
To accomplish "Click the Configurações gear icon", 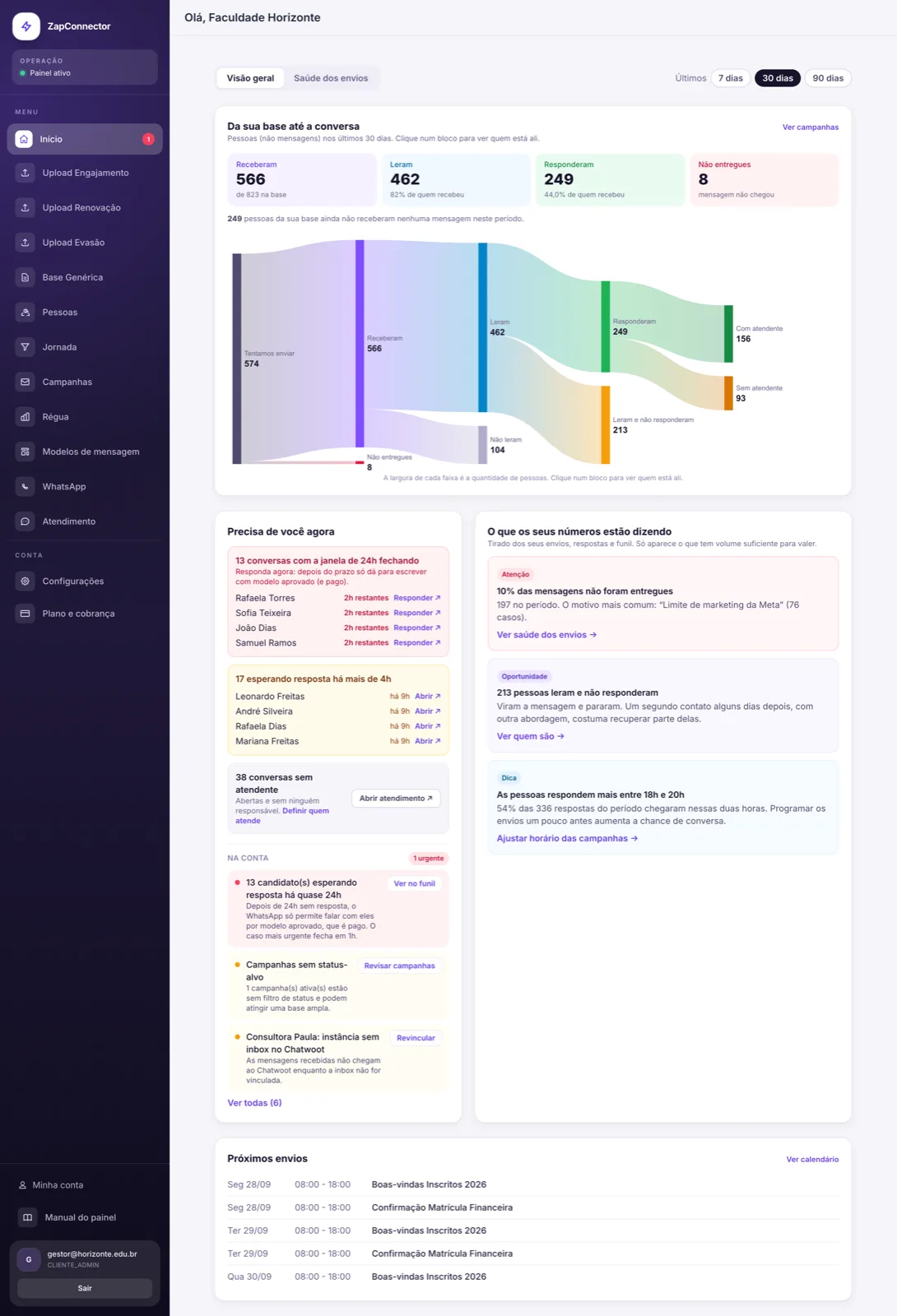I will coord(25,581).
